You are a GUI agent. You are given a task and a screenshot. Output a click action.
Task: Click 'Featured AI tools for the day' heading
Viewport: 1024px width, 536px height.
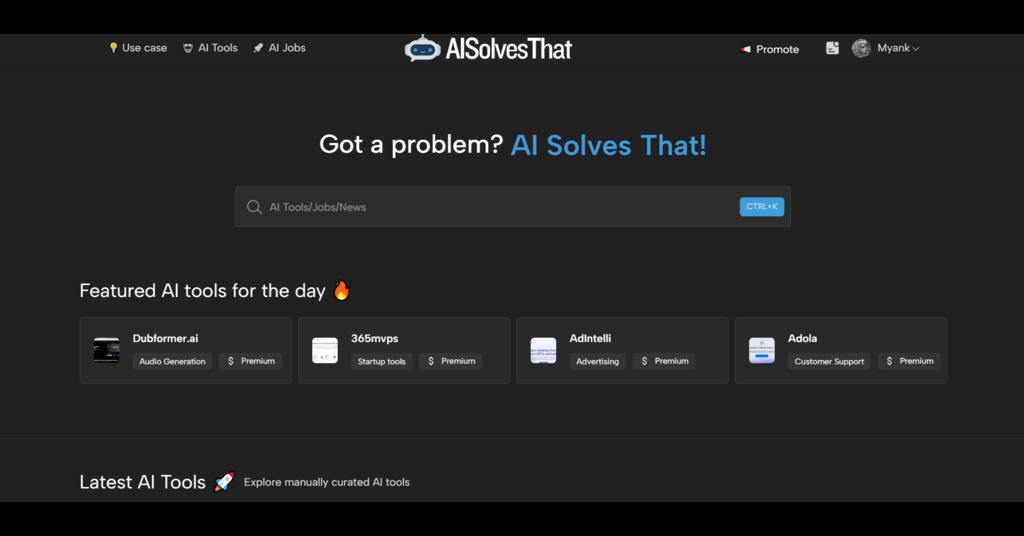202,291
